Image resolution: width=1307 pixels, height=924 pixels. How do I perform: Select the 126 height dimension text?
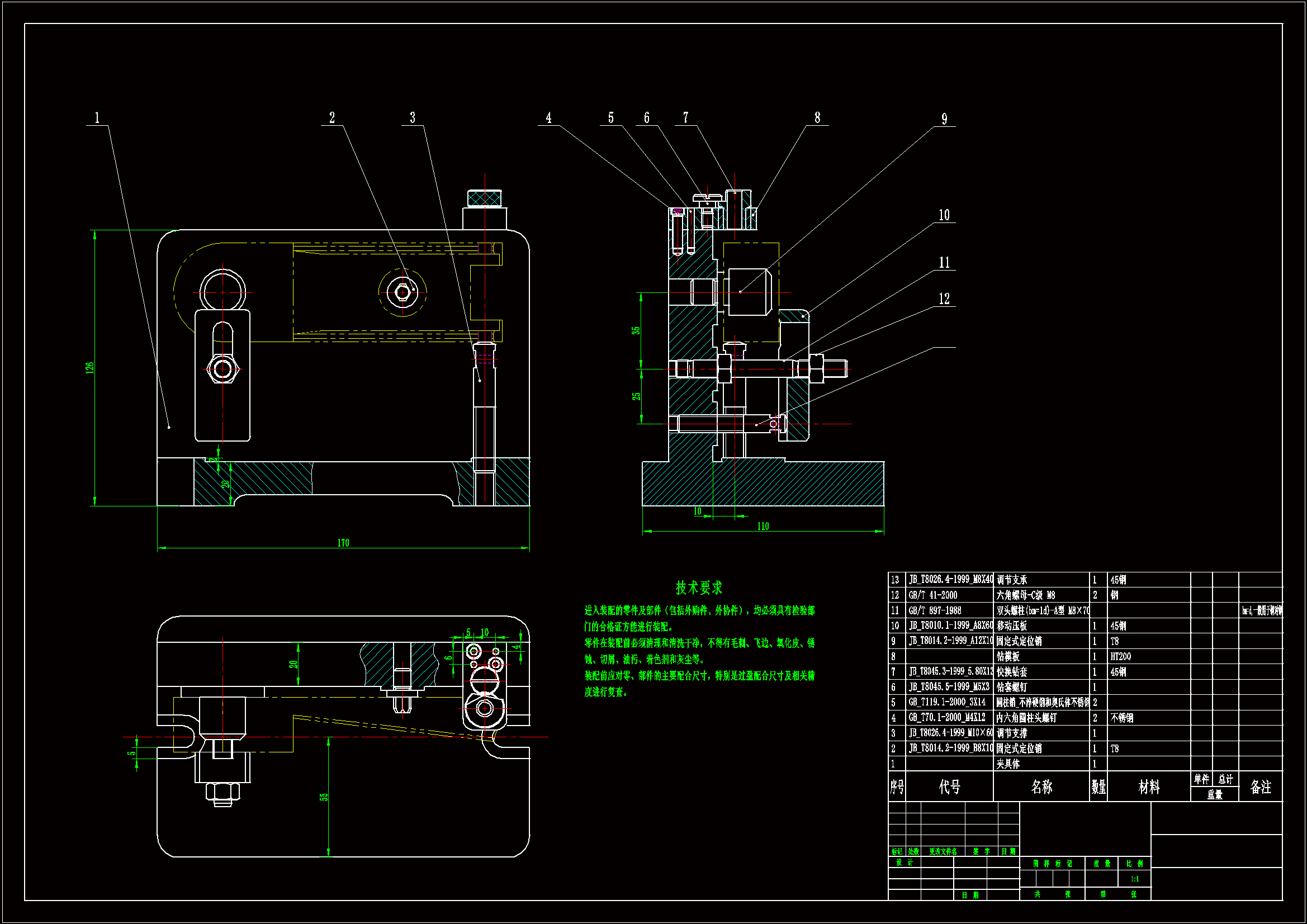89,367
